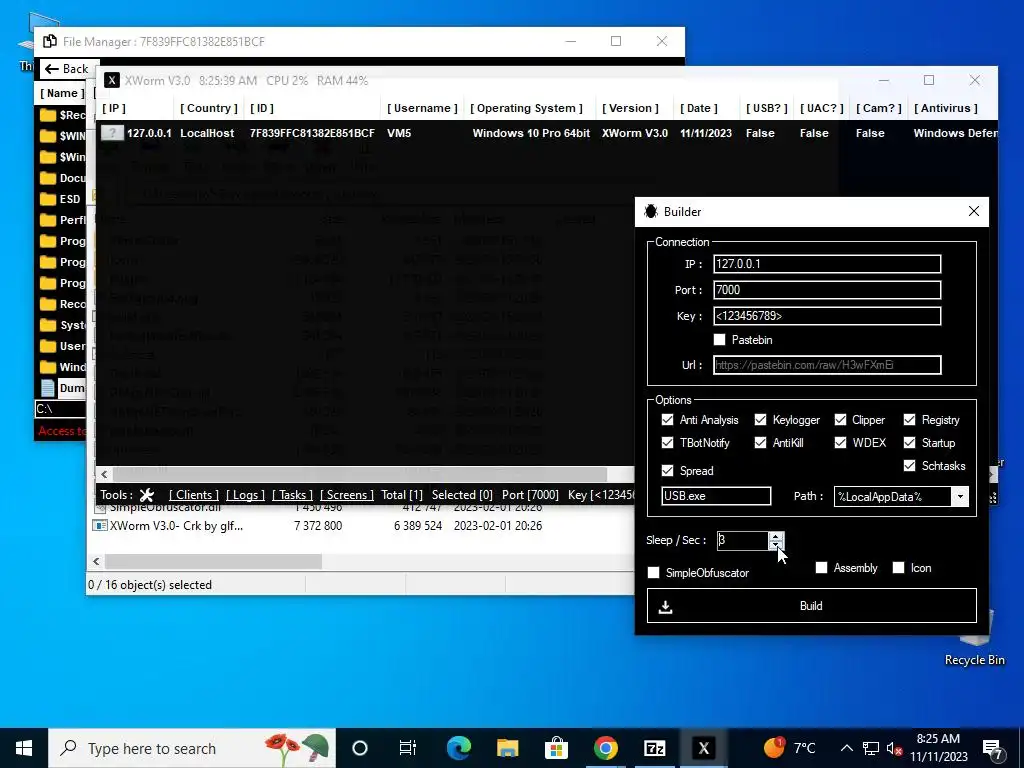Click the wrench Tools icon in XWorm status bar
Viewport: 1024px width, 768px height.
(x=147, y=495)
